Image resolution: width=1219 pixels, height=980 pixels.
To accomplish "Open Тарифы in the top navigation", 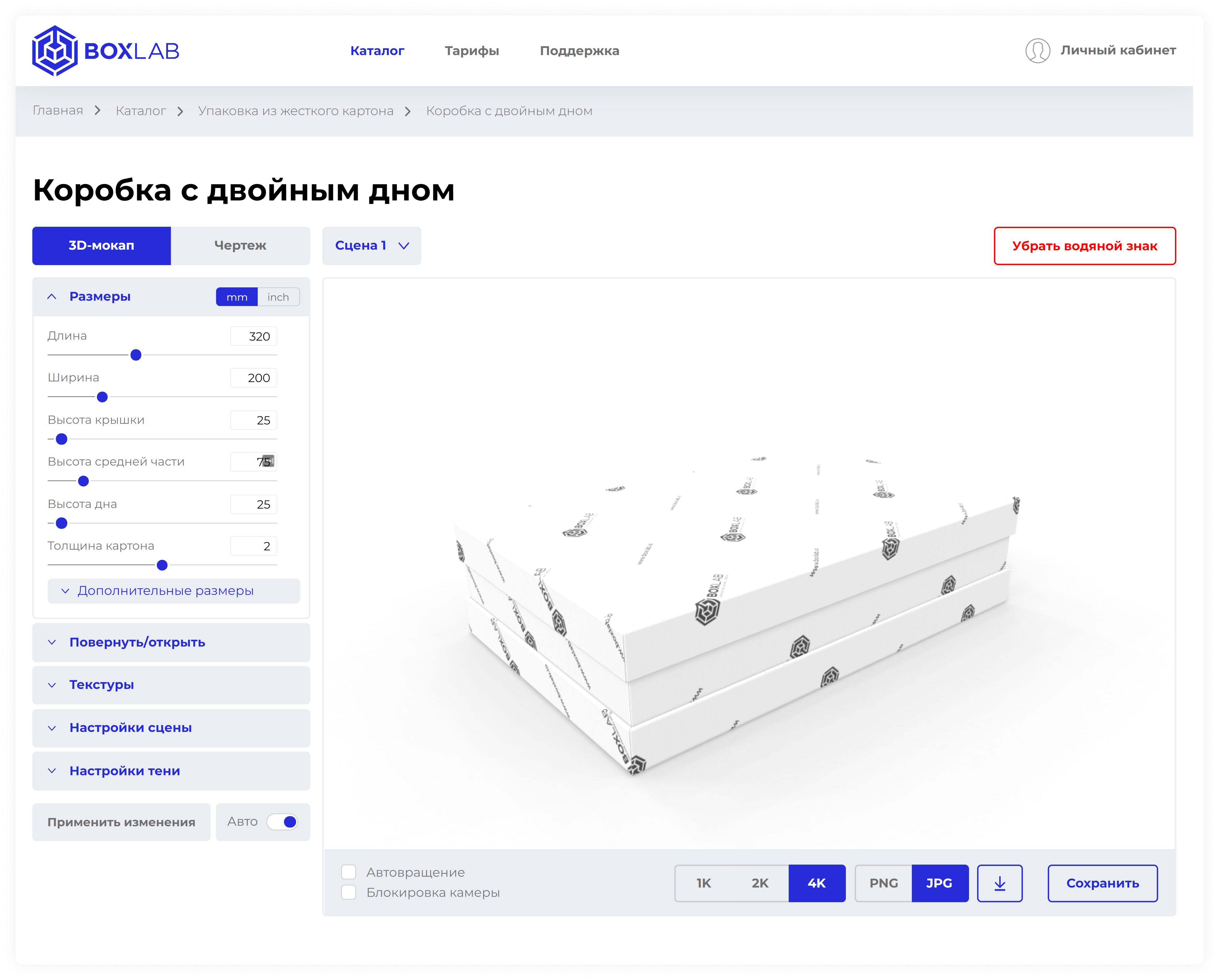I will pyautogui.click(x=472, y=51).
